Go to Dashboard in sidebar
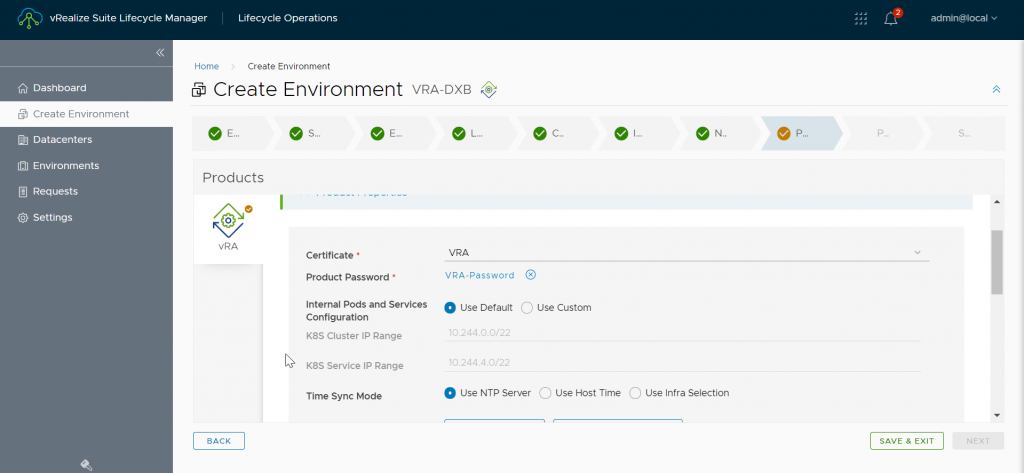Screen dimensions: 1024x473 (x=86, y=88)
